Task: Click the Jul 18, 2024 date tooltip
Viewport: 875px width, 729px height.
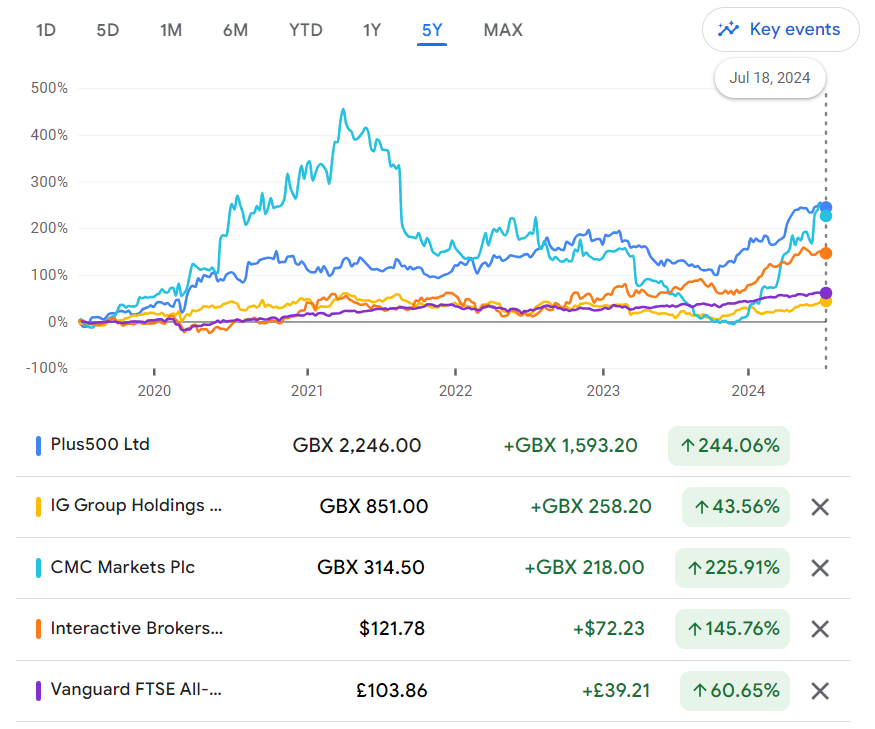Action: point(770,78)
